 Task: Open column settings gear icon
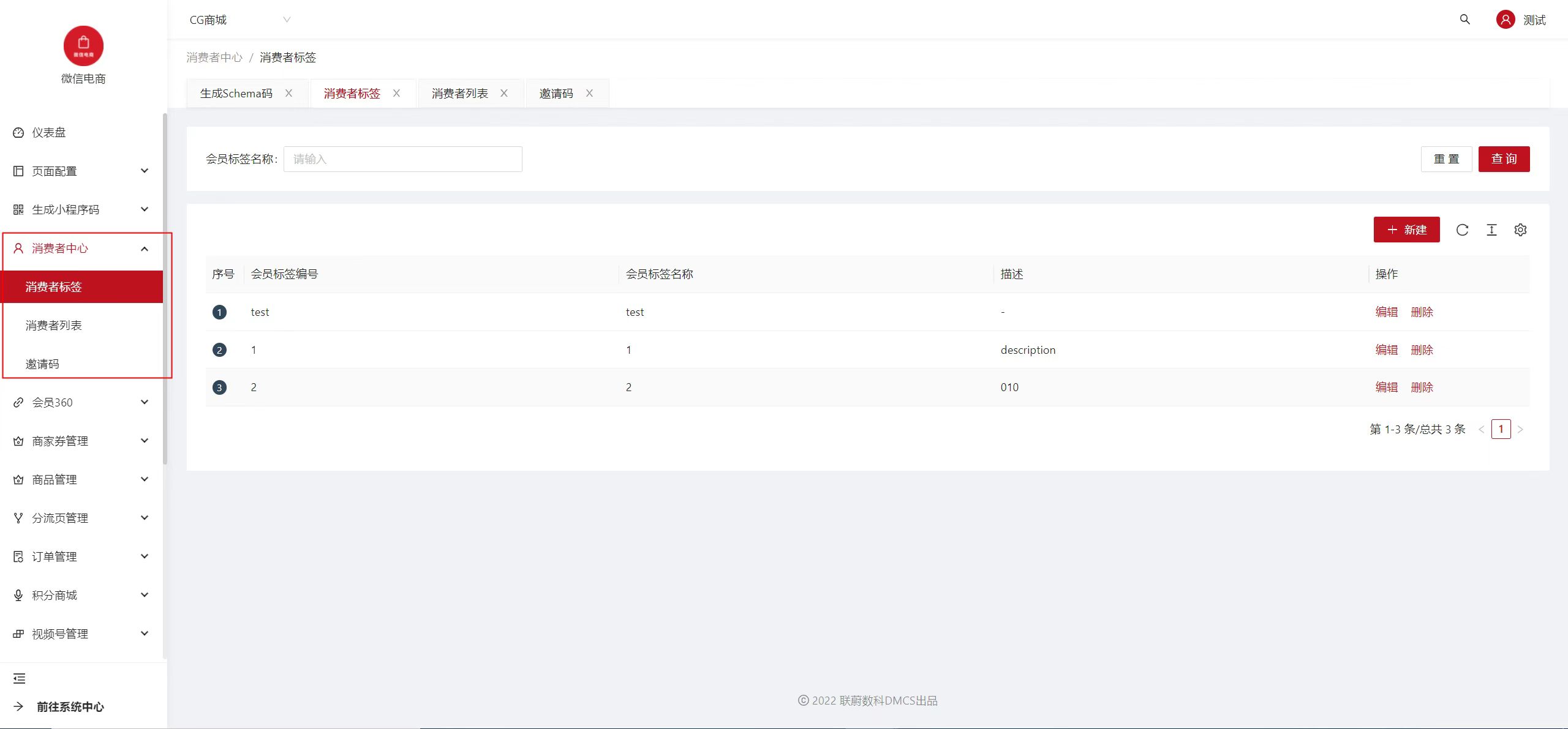pos(1520,230)
